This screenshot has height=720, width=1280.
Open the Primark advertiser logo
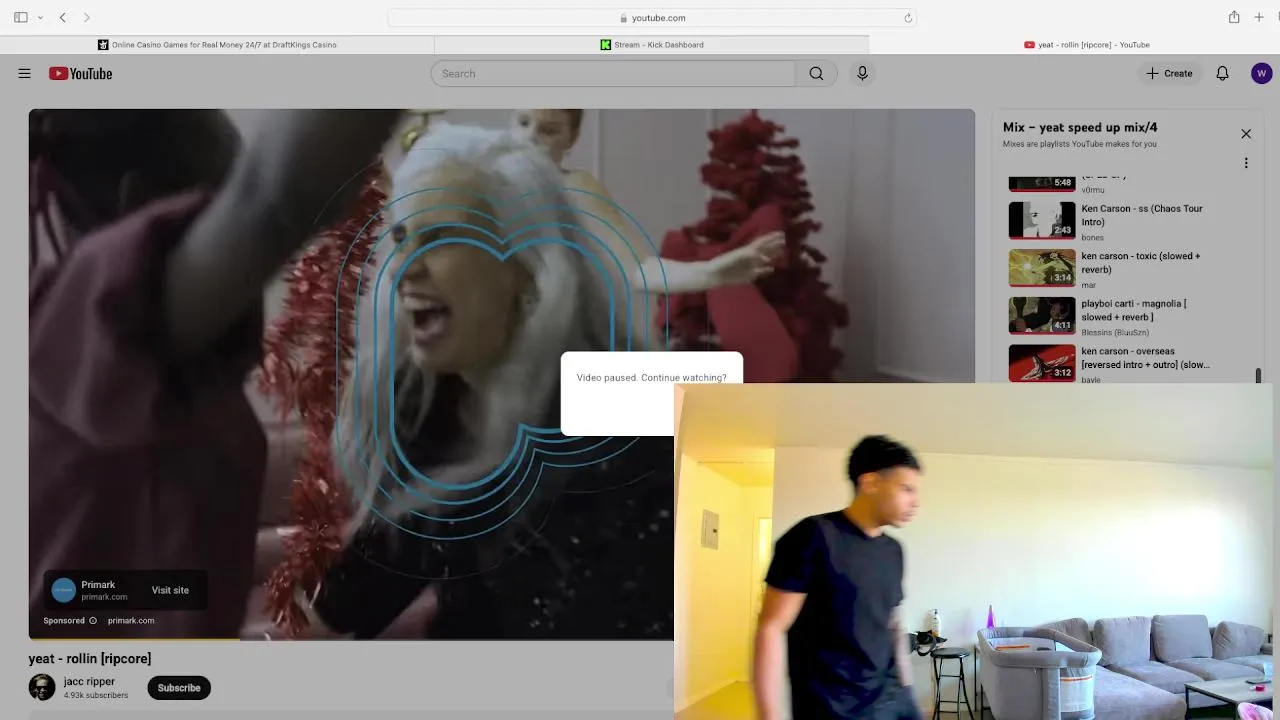click(64, 590)
